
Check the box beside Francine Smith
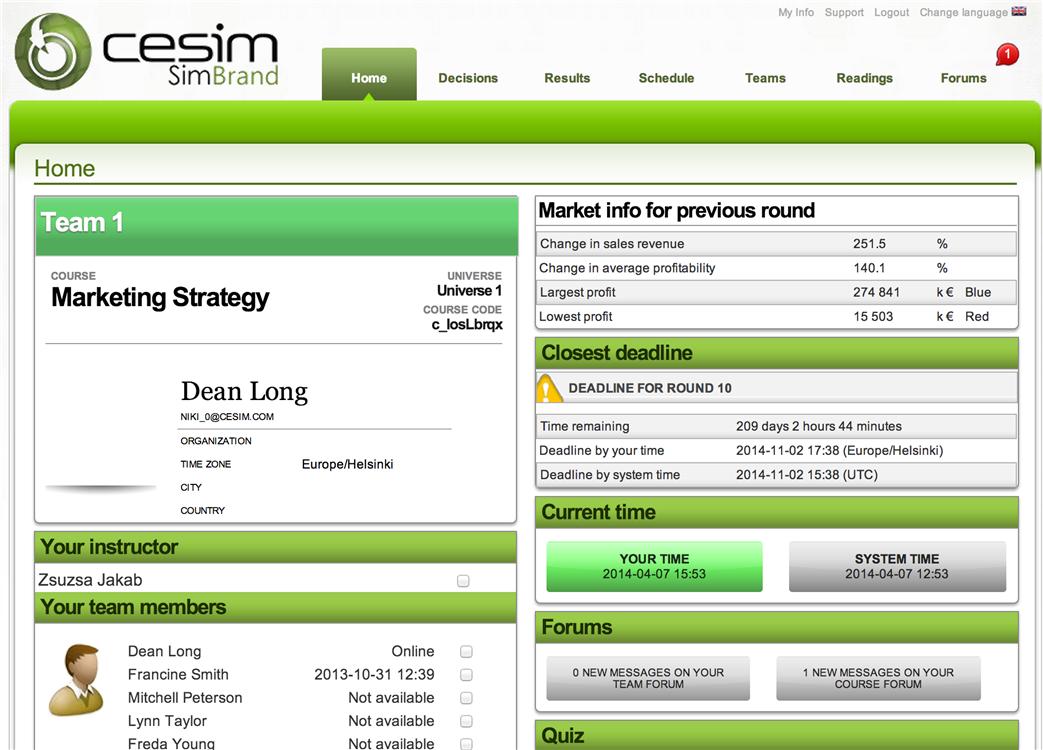click(466, 675)
